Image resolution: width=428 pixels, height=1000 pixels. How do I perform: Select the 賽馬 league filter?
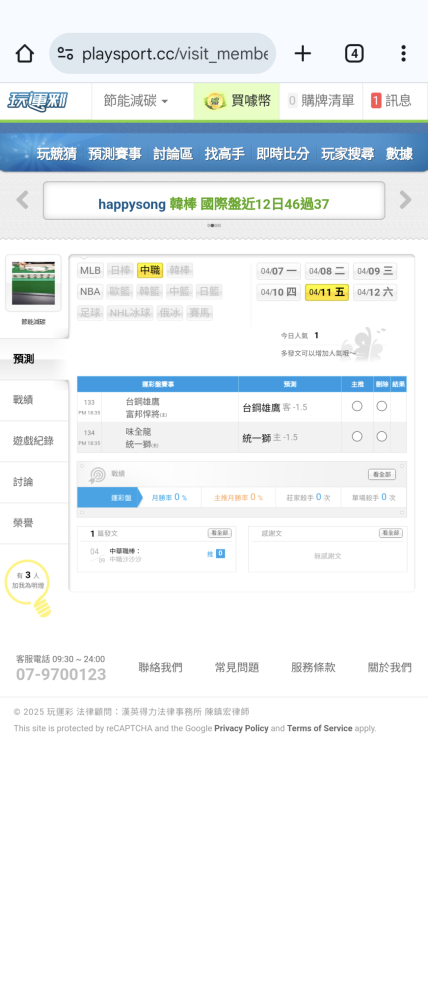pyautogui.click(x=200, y=312)
